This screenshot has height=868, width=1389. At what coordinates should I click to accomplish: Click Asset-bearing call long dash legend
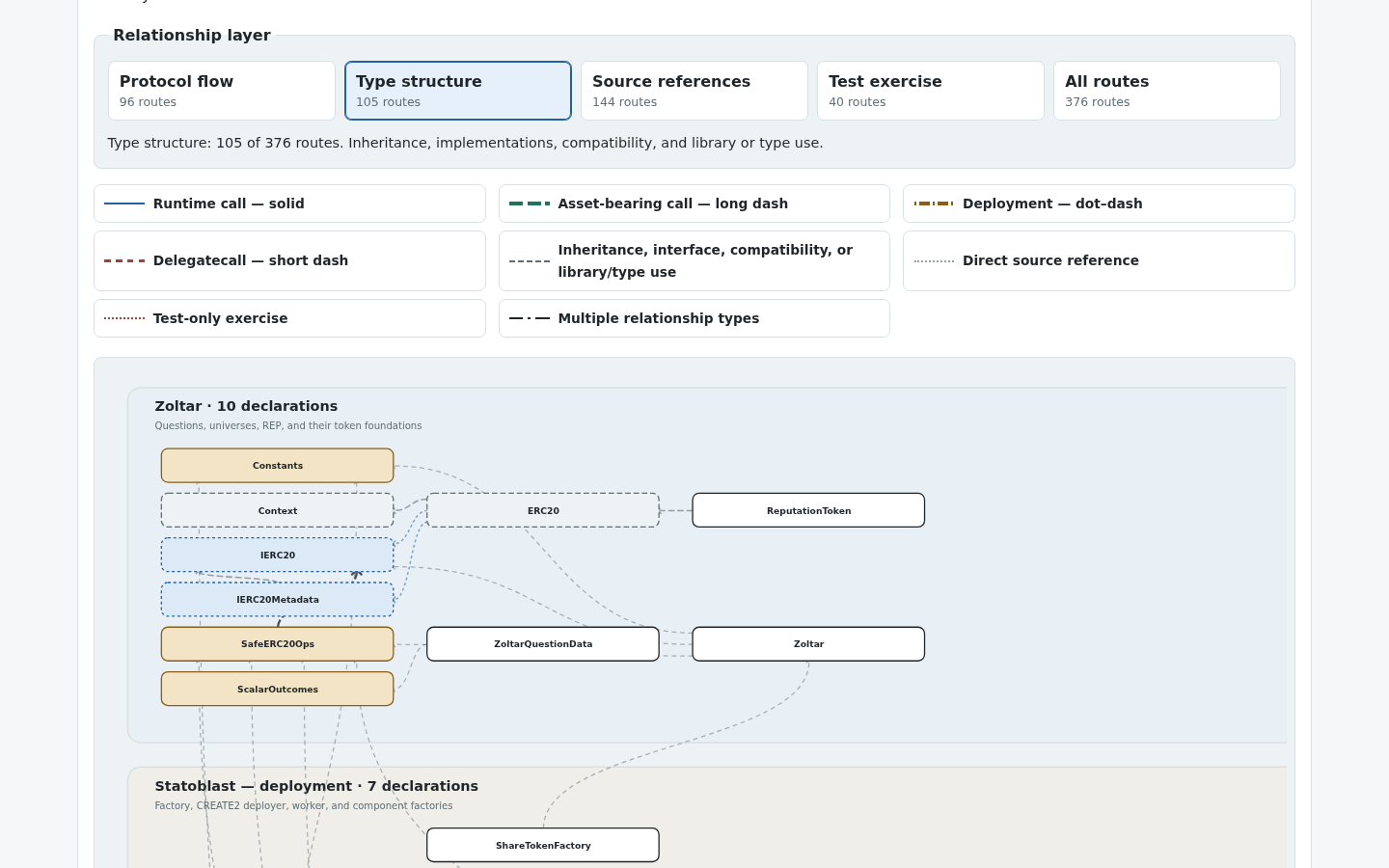click(694, 203)
